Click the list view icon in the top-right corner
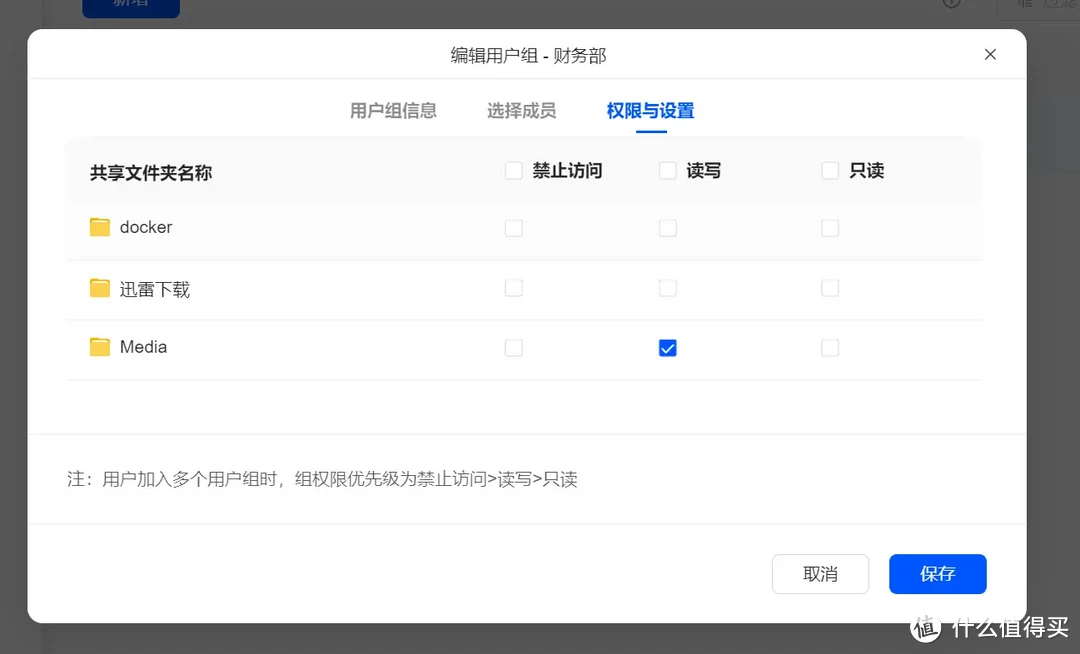Image resolution: width=1080 pixels, height=654 pixels. pos(1023,3)
